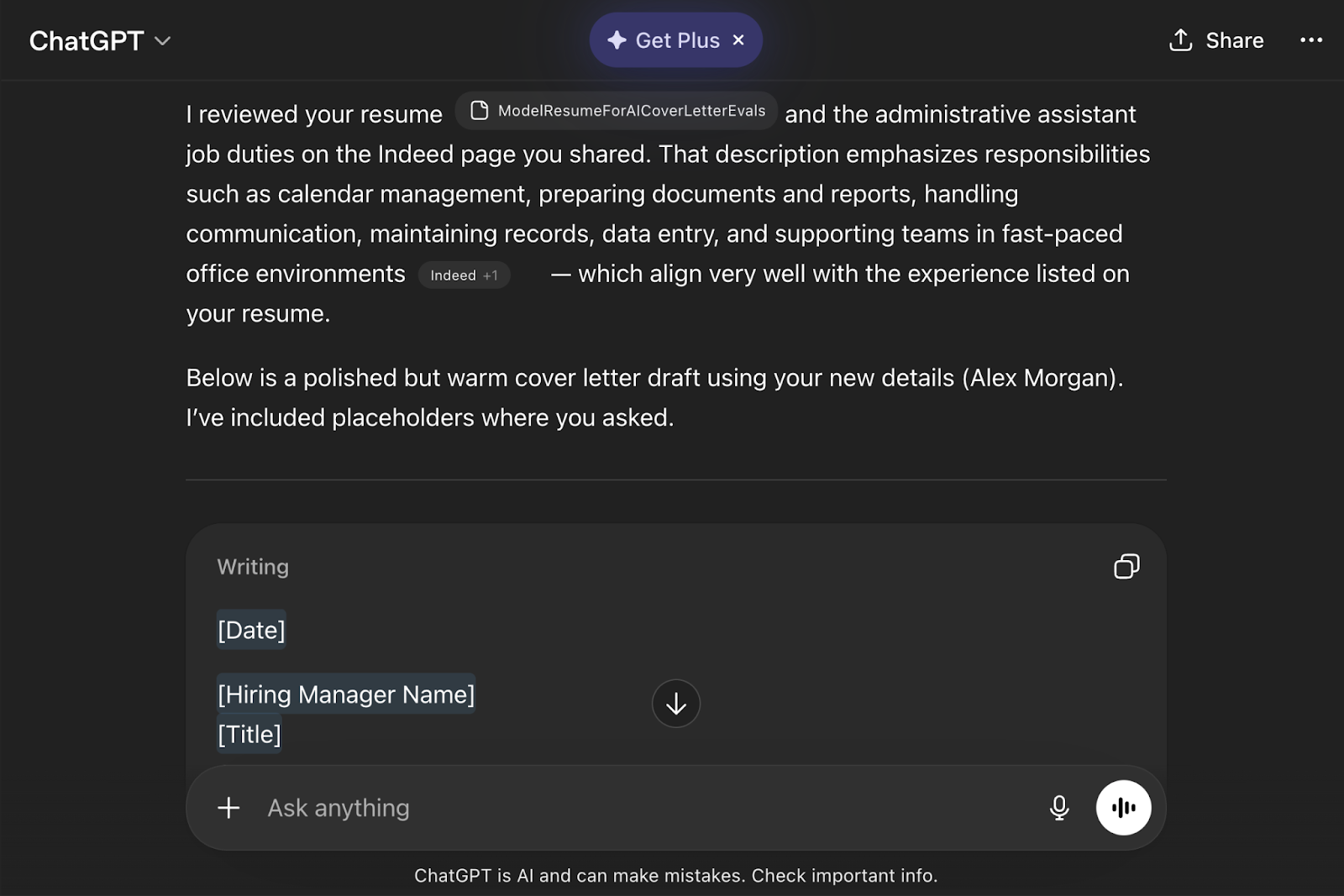Open attachment options with the plus icon
The image size is (1344, 896).
228,807
